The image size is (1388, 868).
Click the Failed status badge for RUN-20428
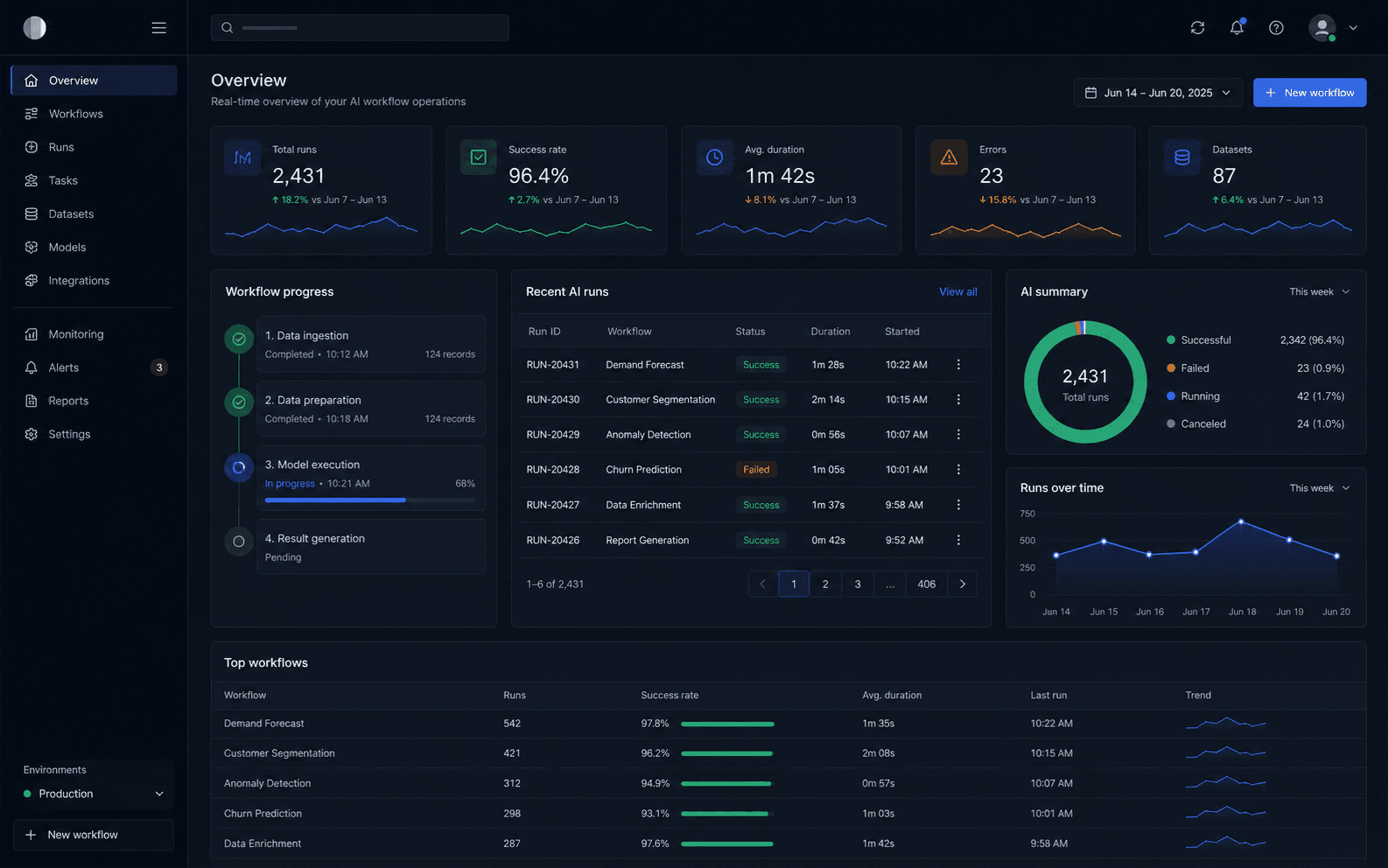pos(756,470)
